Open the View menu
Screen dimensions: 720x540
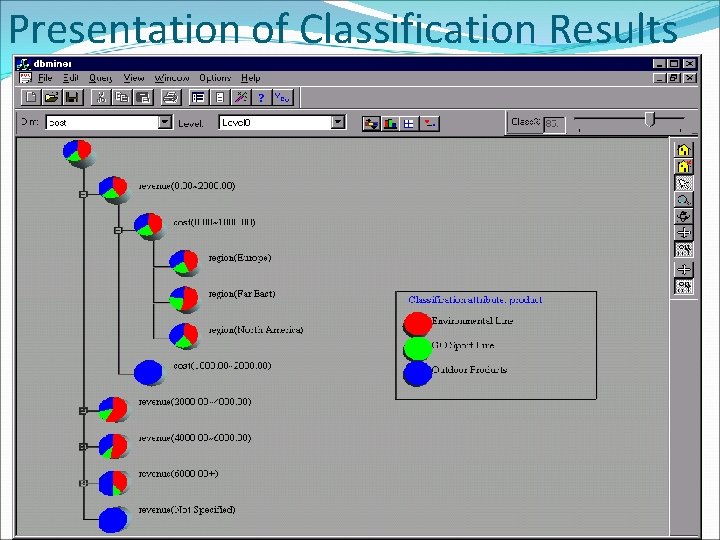coord(134,78)
